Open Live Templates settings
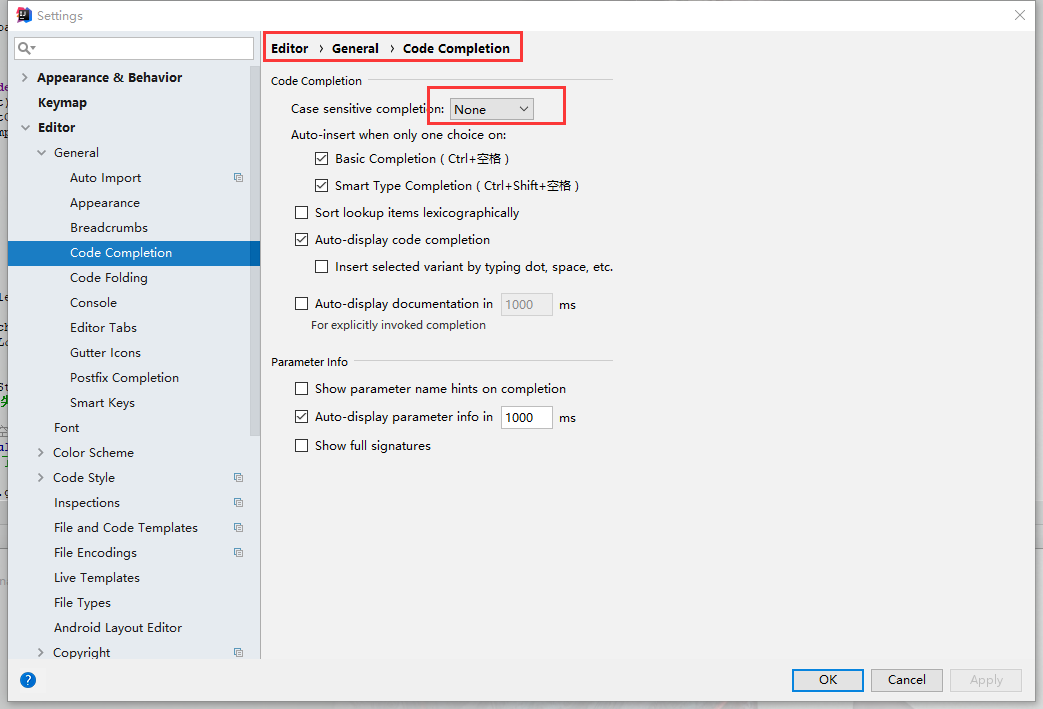Viewport: 1043px width, 709px height. pos(97,578)
